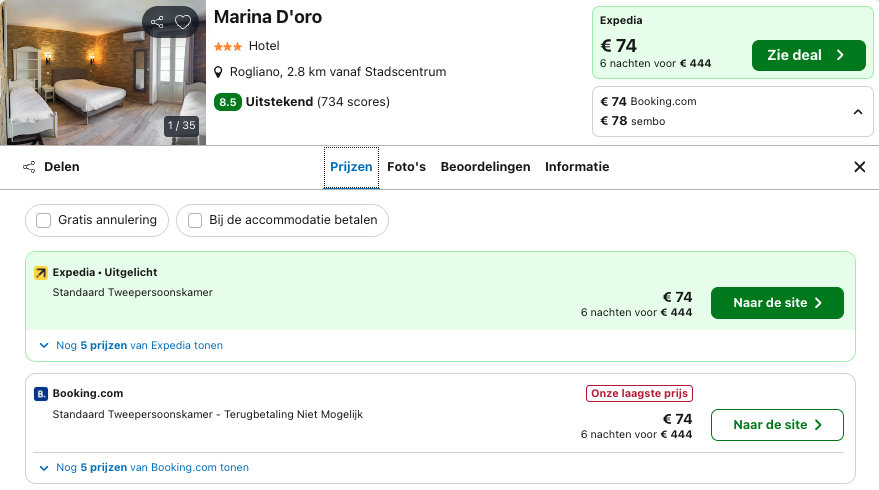
Task: Select the € 78 sembo price row
Action: (x=633, y=121)
